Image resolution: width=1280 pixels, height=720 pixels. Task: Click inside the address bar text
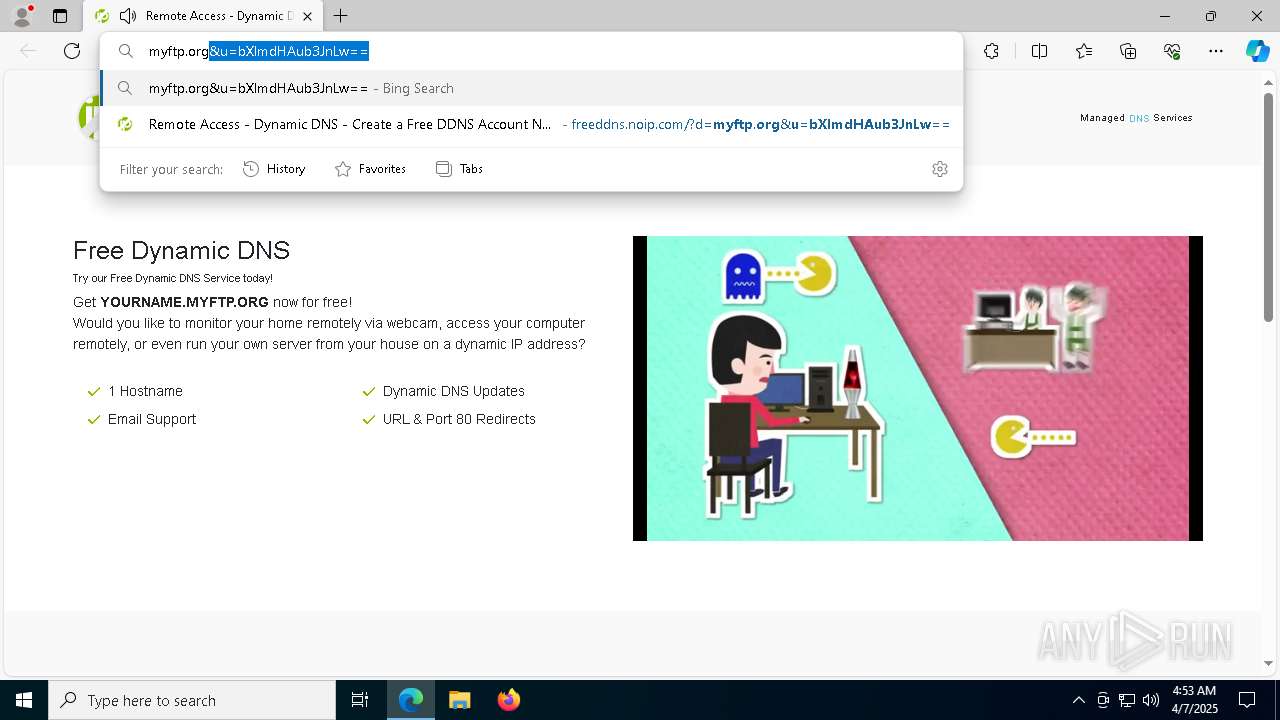259,51
